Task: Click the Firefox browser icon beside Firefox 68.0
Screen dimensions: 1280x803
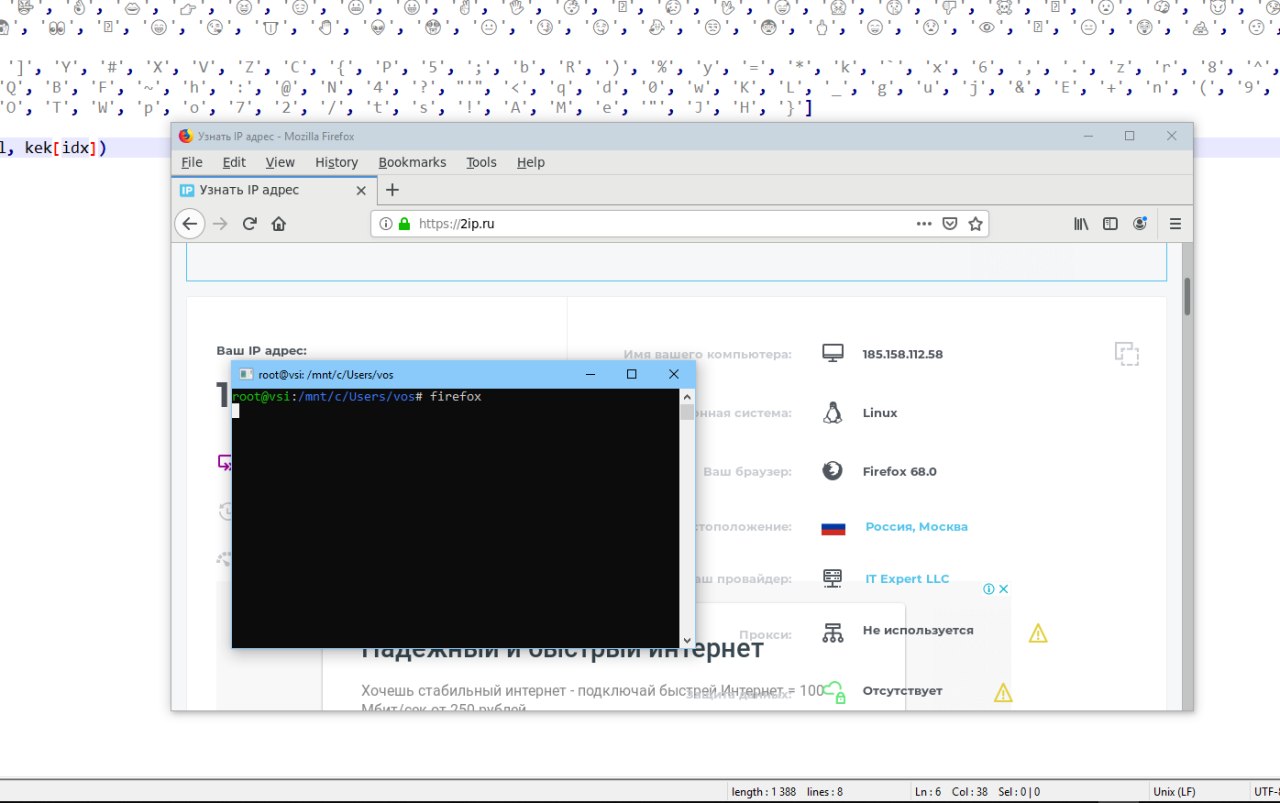Action: (832, 471)
